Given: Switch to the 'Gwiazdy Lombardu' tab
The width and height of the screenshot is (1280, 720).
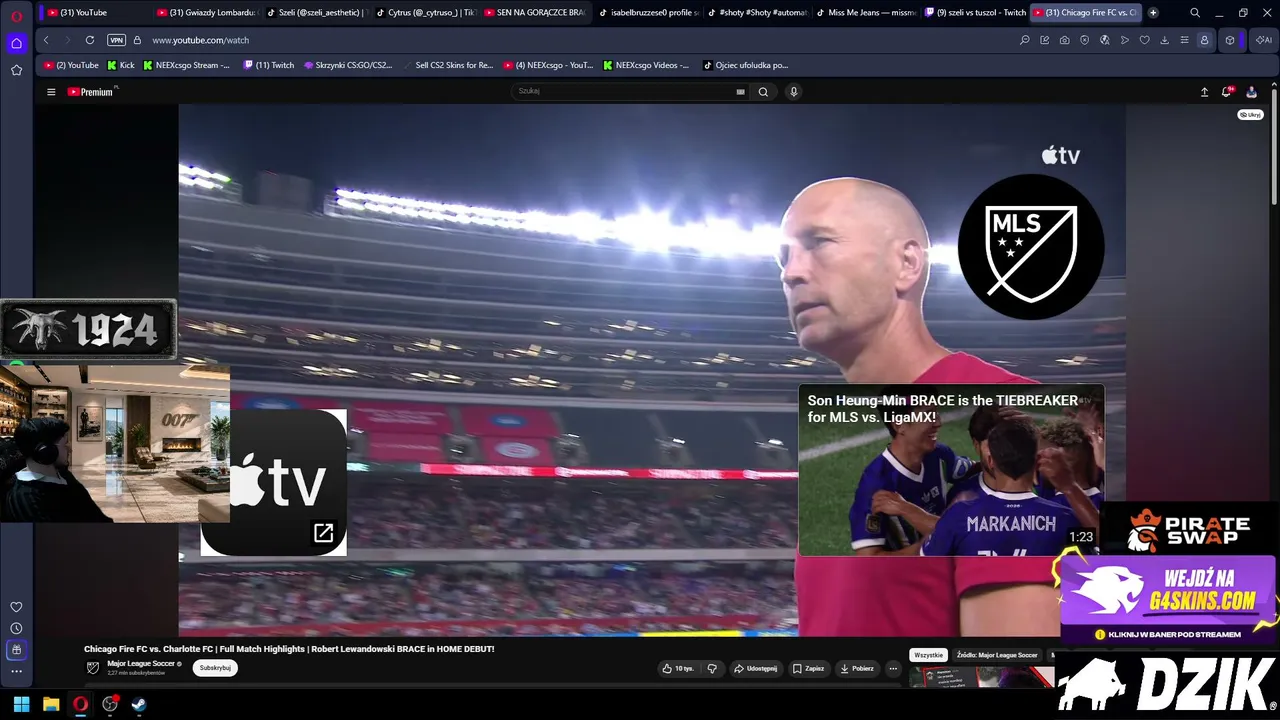Looking at the screenshot, I should (208, 13).
